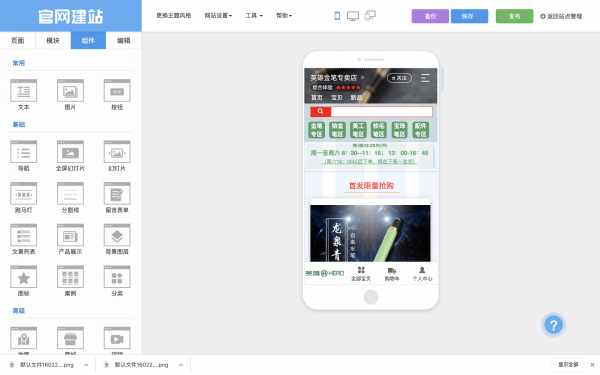Screen dimensions: 600x375
Task: Select the 导航 navigation component icon
Action: tap(23, 152)
